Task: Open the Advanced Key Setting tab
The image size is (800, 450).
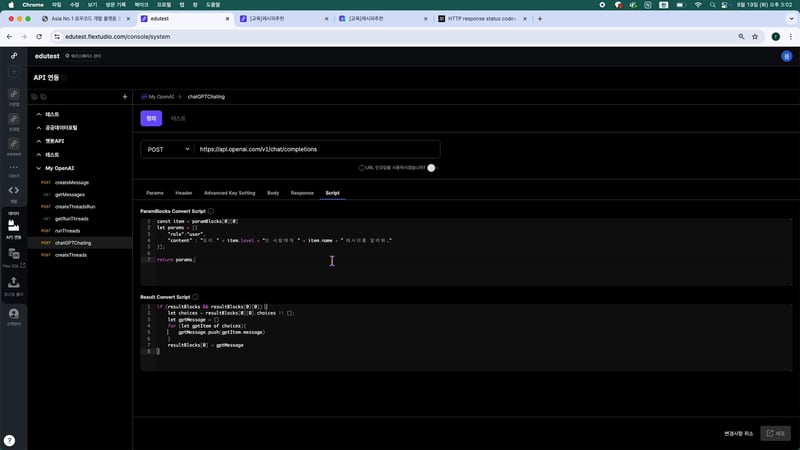Action: 230,192
